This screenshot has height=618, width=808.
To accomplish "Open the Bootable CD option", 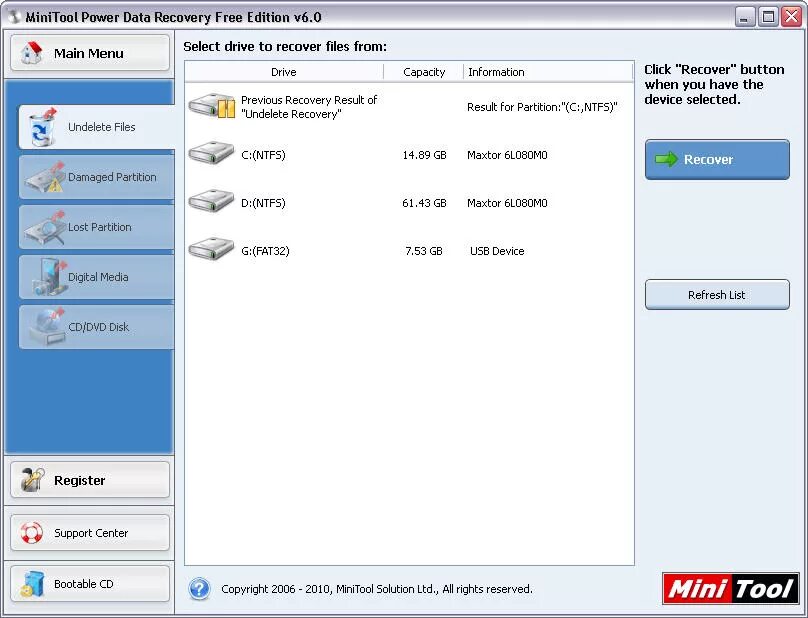I will 90,584.
